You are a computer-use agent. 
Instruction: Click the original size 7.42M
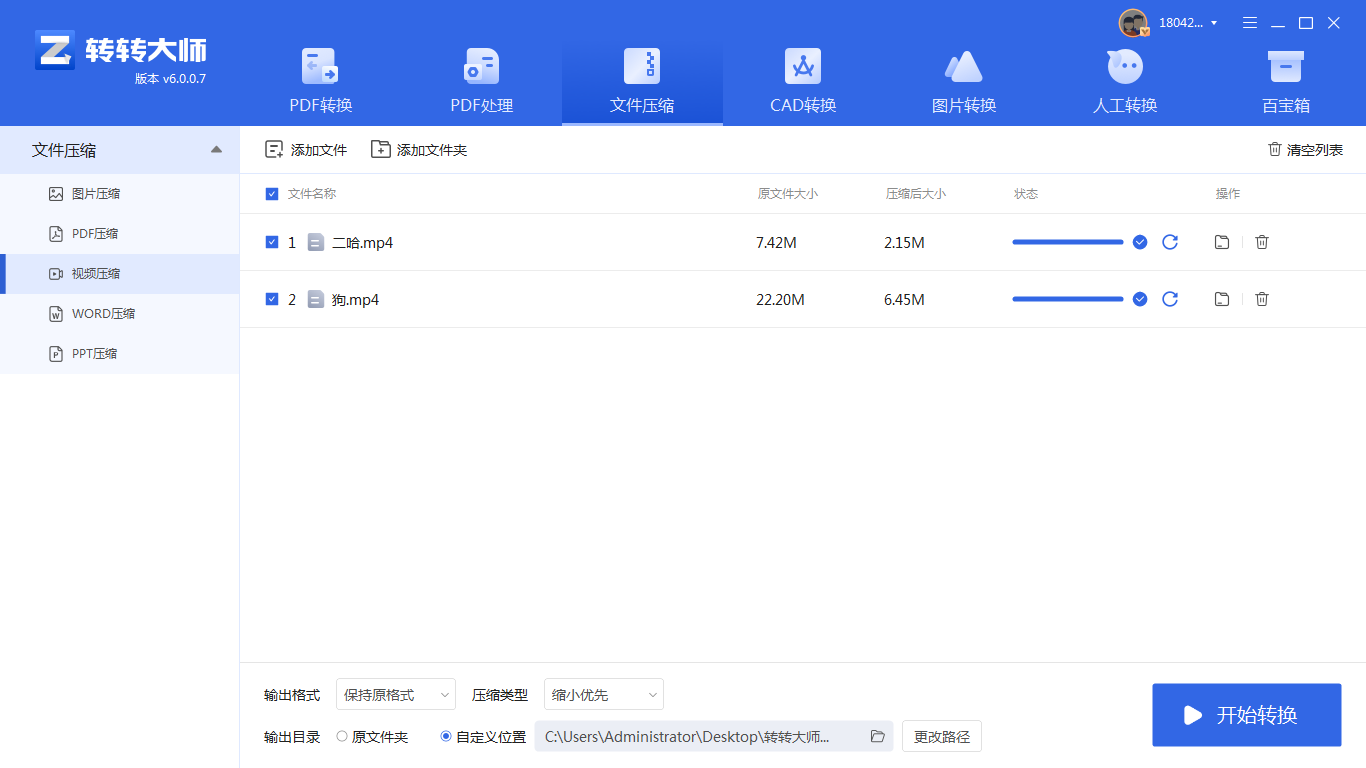coord(776,243)
